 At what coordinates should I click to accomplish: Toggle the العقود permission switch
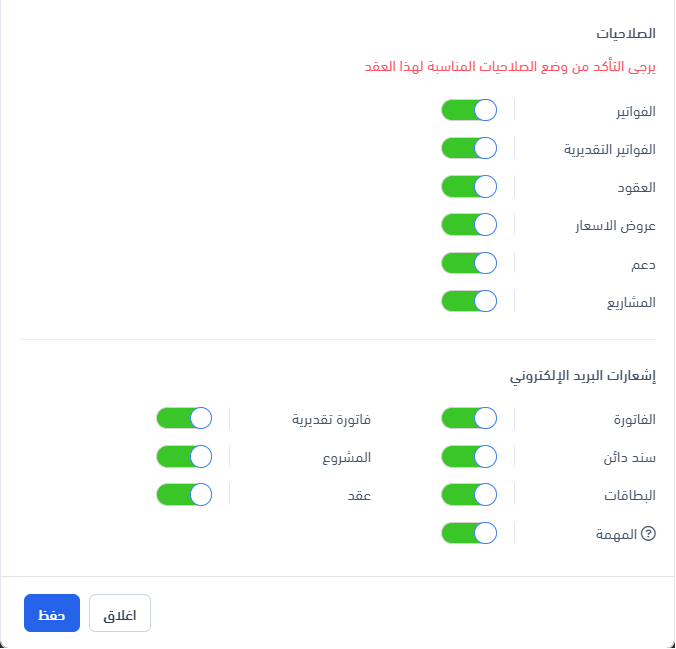point(469,186)
